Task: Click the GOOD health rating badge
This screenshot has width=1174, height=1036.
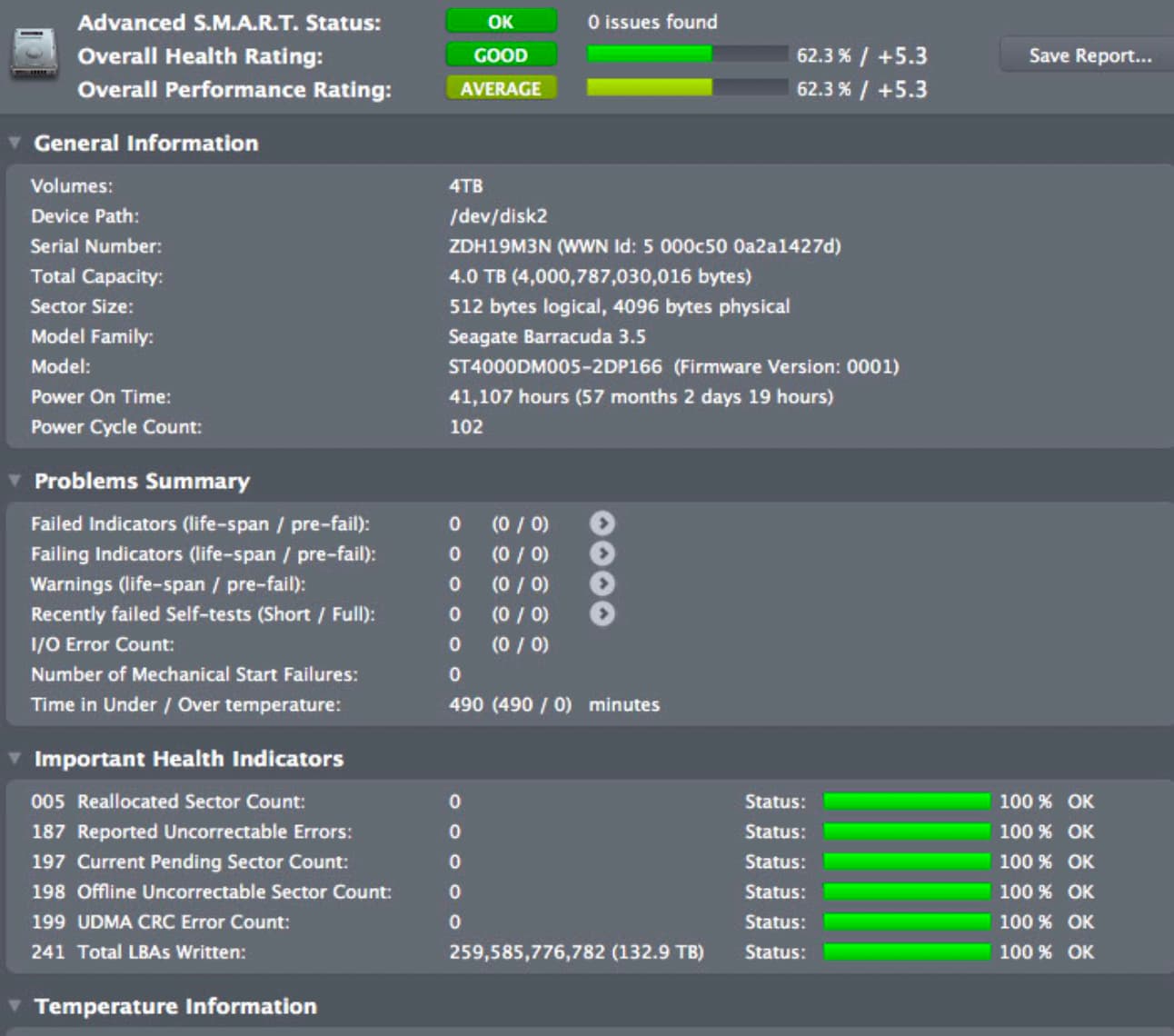Action: pyautogui.click(x=501, y=55)
